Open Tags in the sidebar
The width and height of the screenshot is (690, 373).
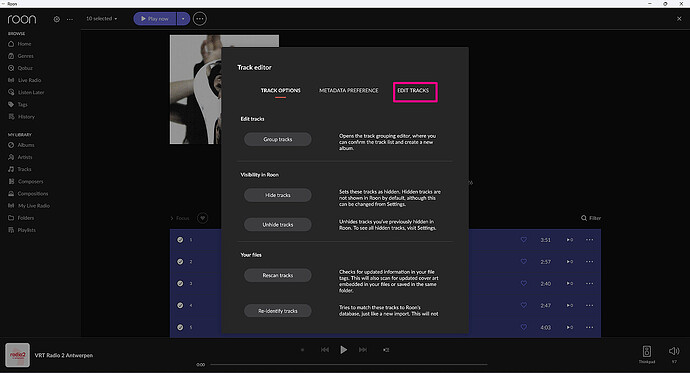[x=18, y=104]
